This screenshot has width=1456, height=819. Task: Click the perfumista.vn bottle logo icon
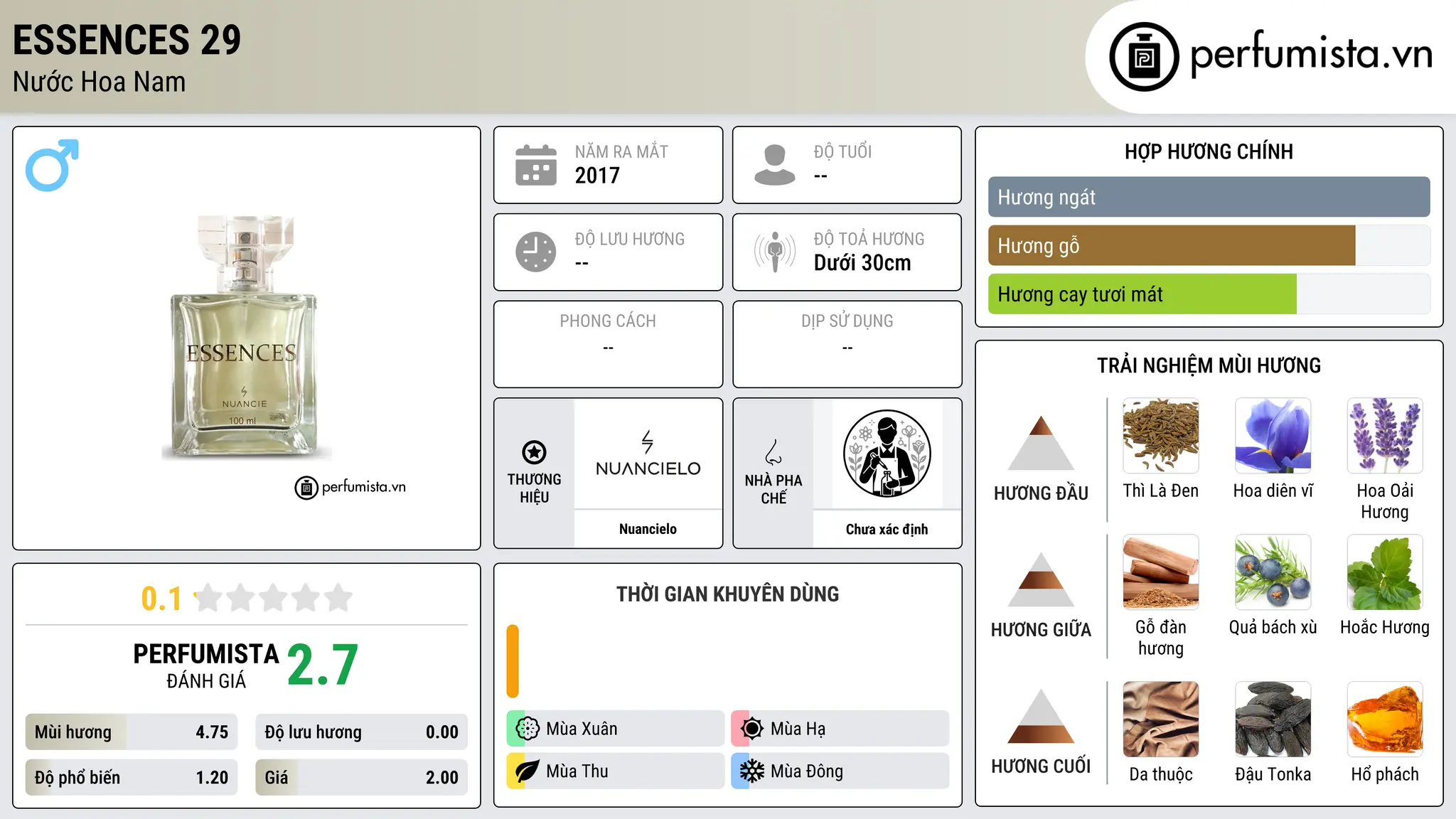1144,57
